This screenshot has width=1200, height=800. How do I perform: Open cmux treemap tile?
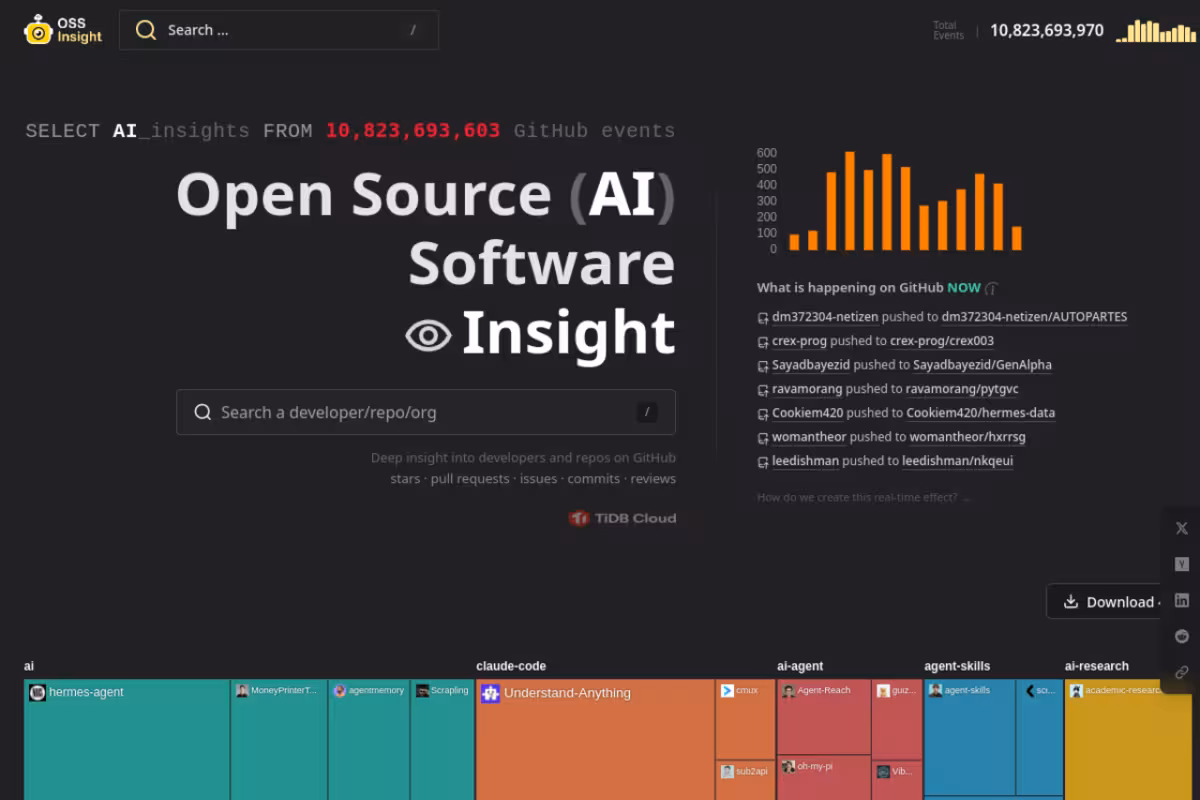[745, 719]
